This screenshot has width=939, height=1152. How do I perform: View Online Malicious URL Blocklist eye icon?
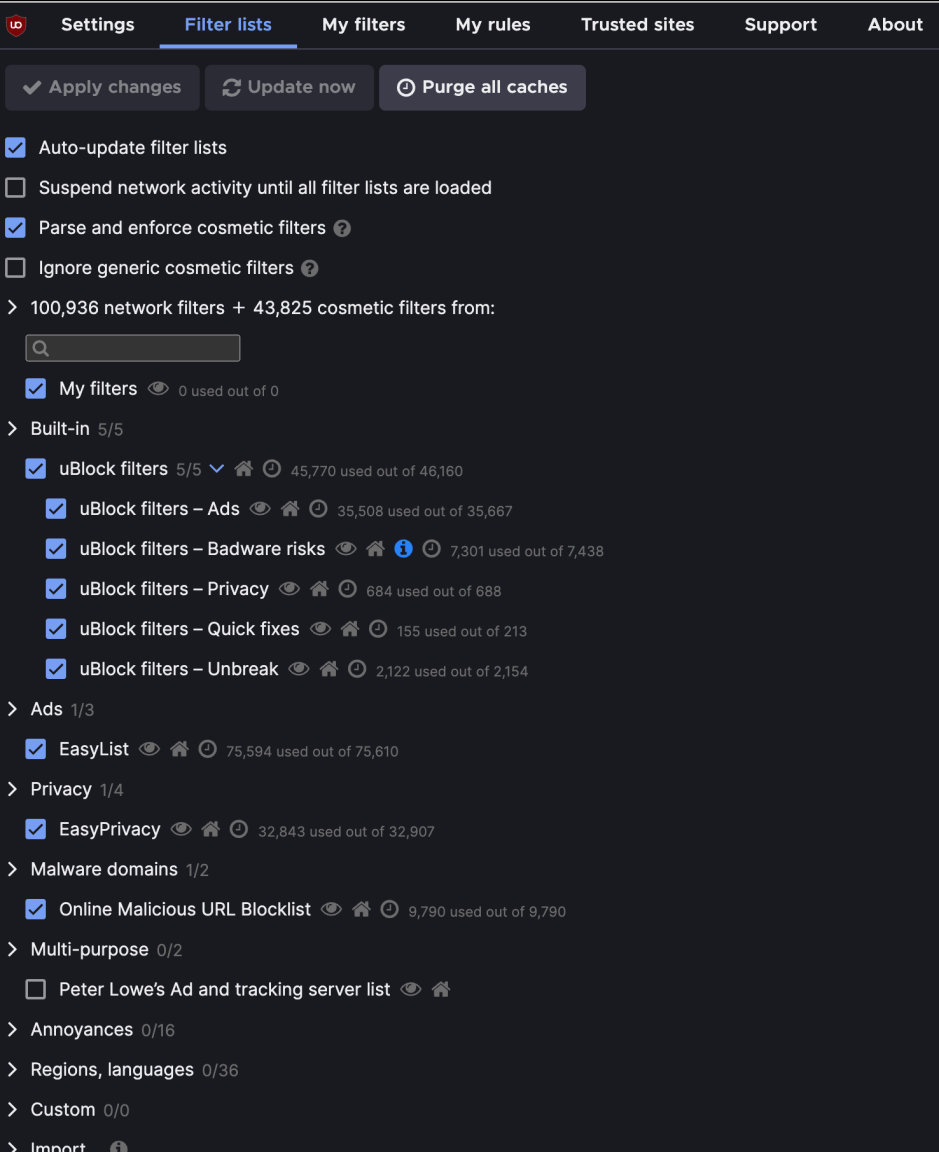click(x=331, y=909)
